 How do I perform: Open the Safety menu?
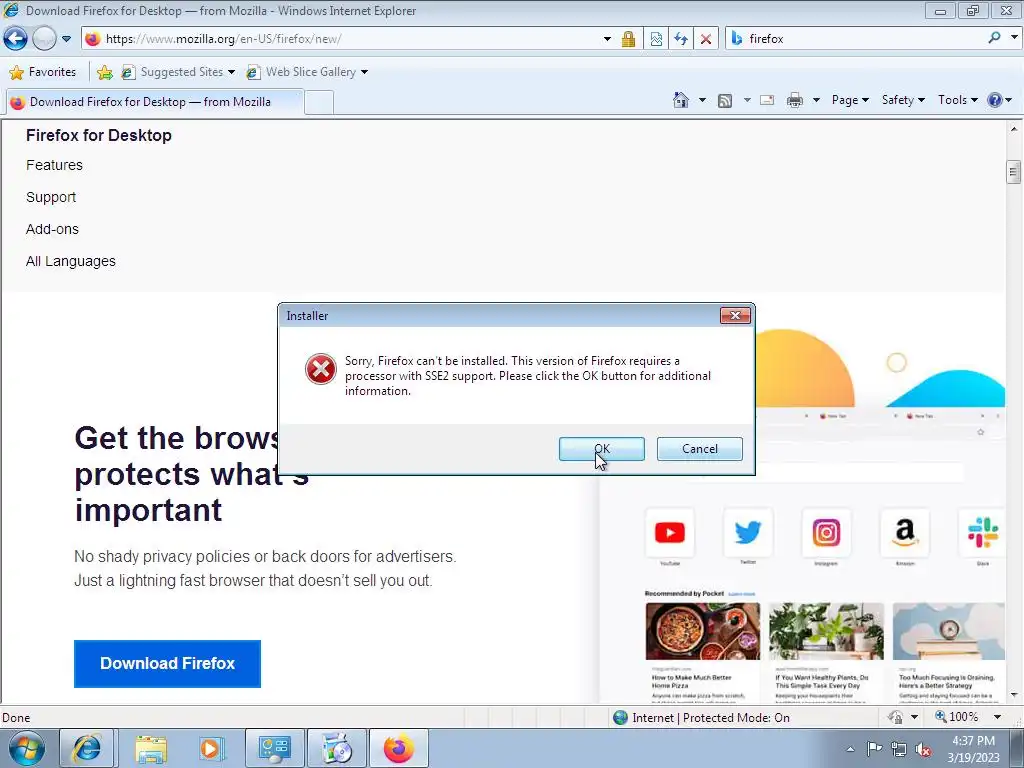point(903,100)
